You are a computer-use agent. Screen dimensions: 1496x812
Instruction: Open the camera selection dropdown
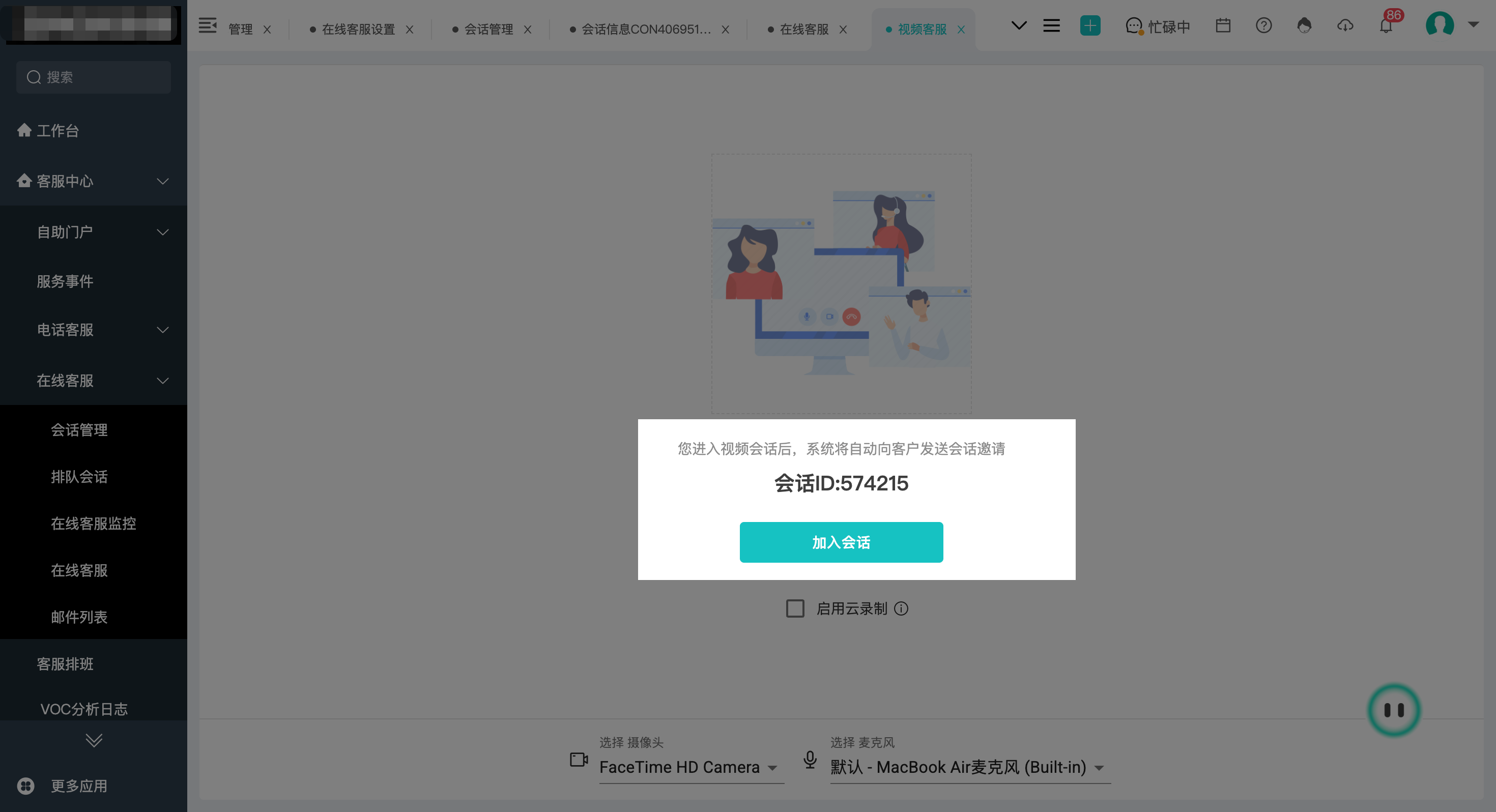point(691,767)
